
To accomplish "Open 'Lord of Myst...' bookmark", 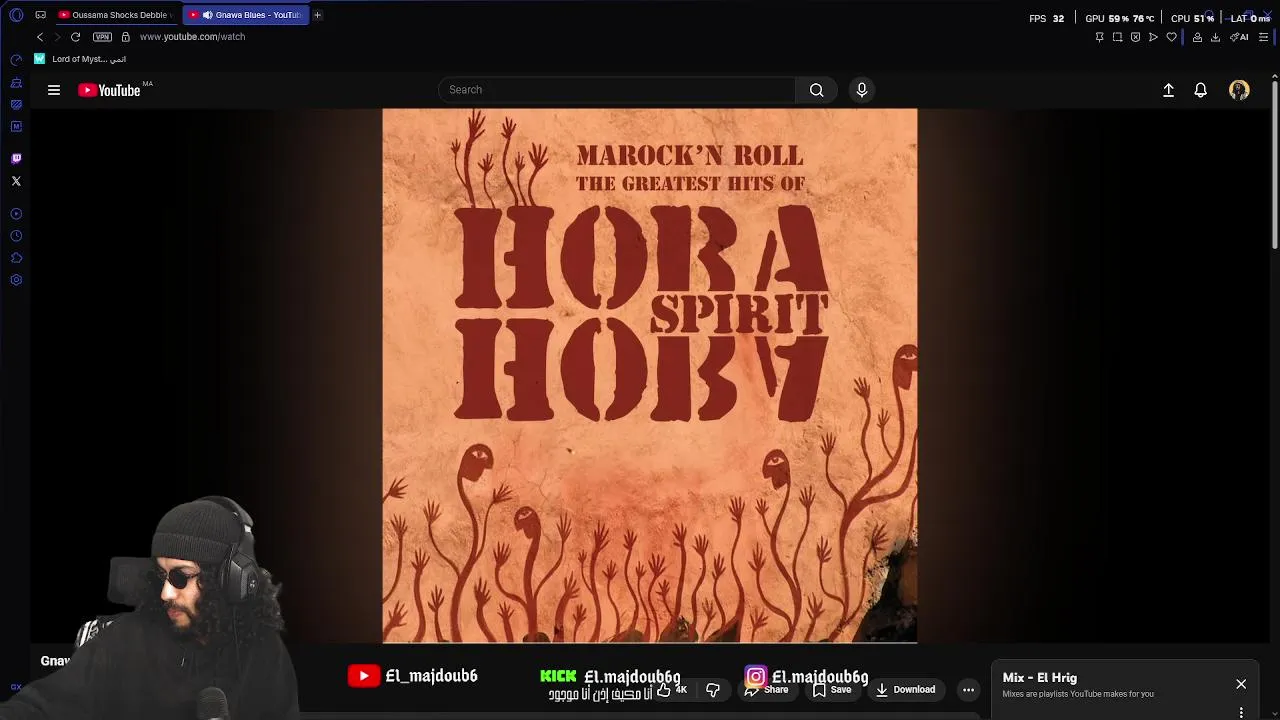I will tap(80, 59).
